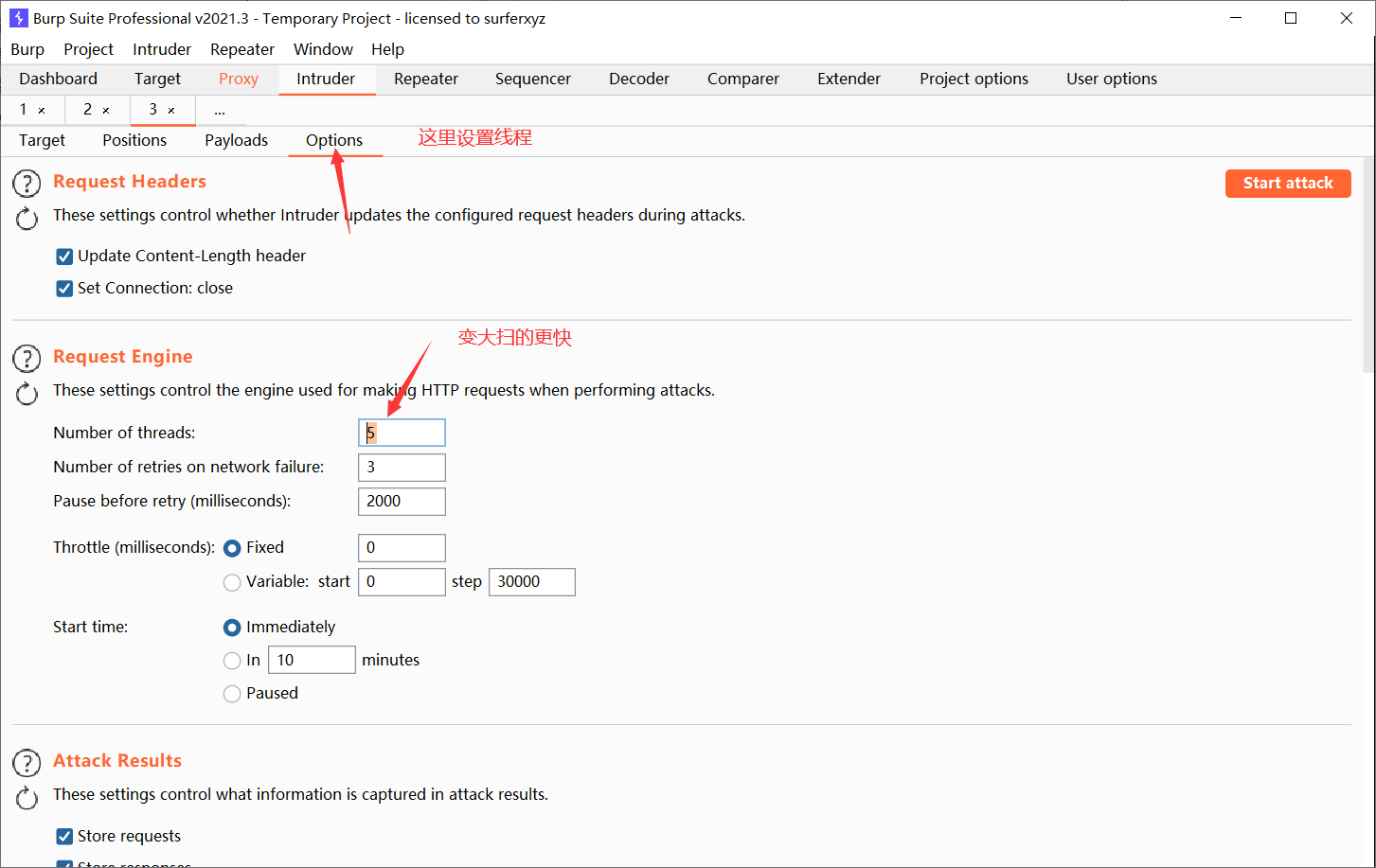Add new attack tab with ellipsis
The width and height of the screenshot is (1376, 868).
[220, 111]
